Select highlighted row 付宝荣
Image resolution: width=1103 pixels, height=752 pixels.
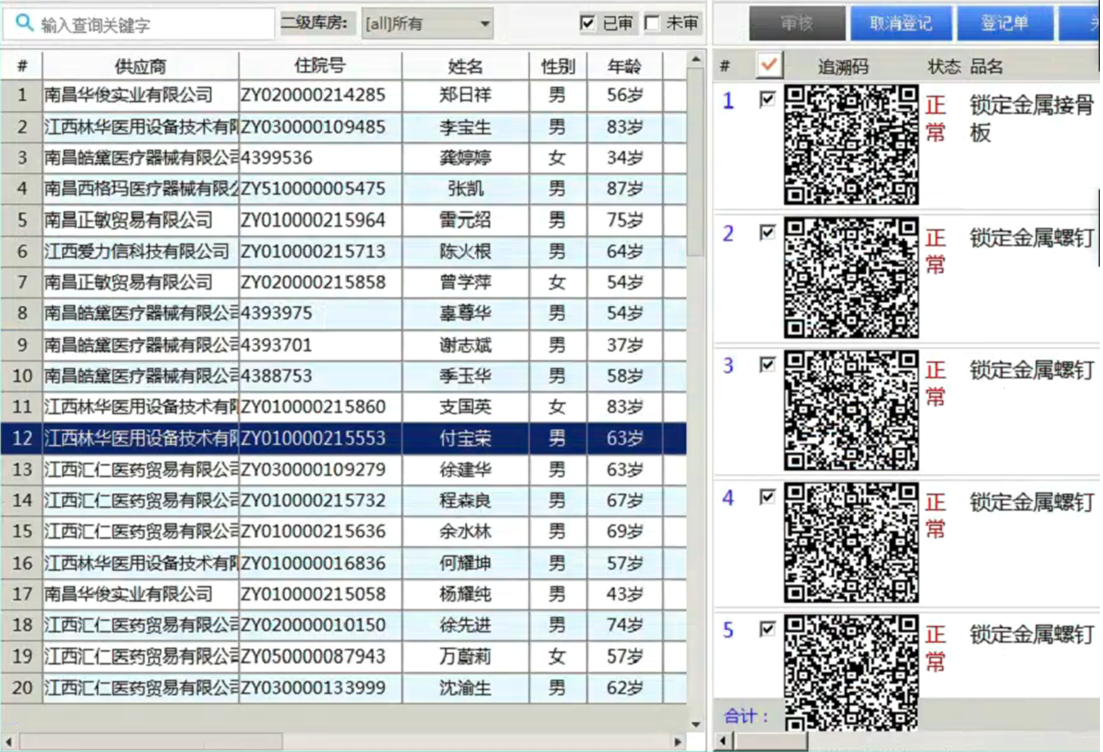344,438
